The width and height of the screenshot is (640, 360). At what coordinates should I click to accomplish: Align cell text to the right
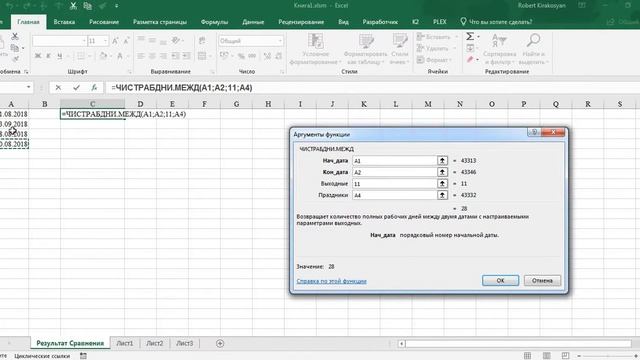tap(163, 56)
